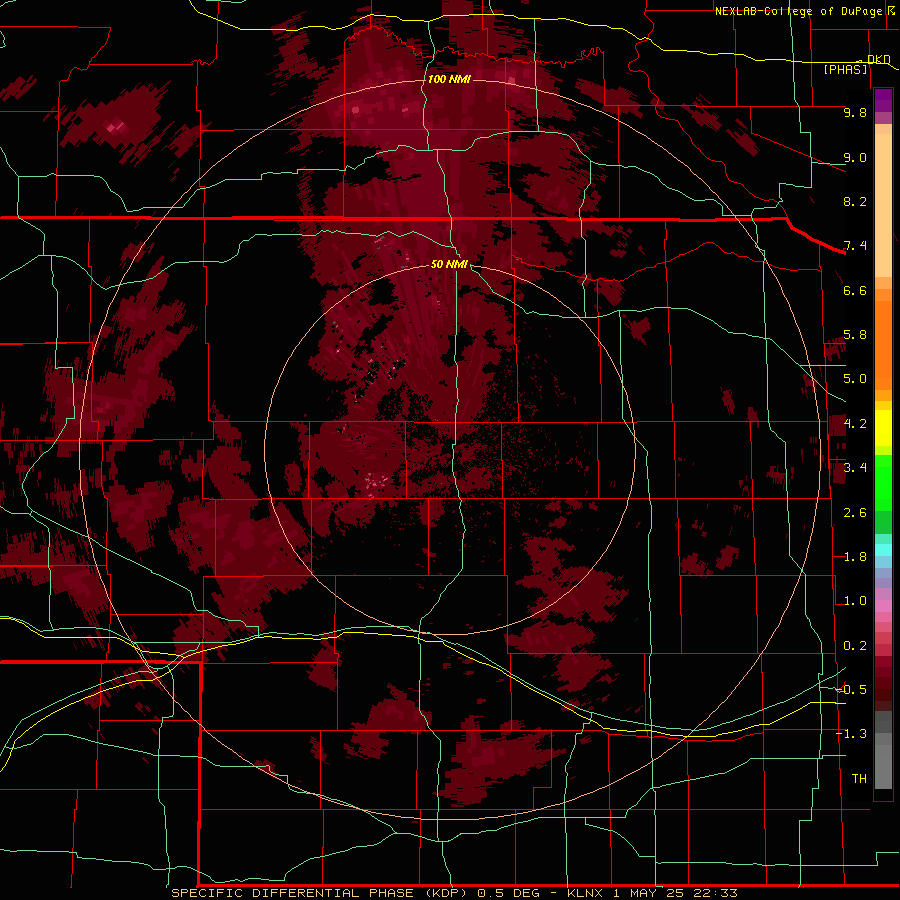Click the -0.5 scale value
The height and width of the screenshot is (900, 900).
851,690
